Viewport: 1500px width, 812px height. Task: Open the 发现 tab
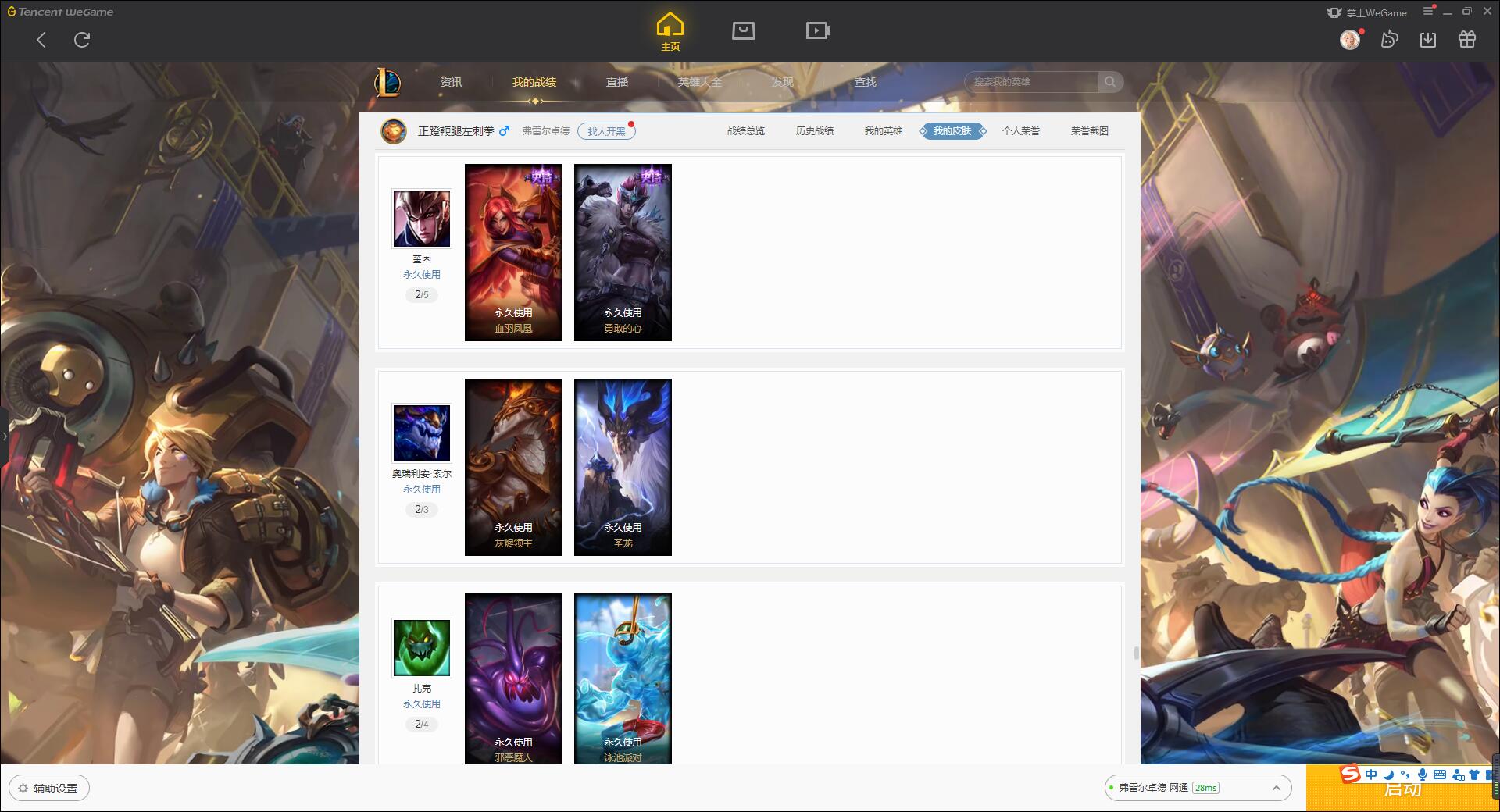coord(783,82)
